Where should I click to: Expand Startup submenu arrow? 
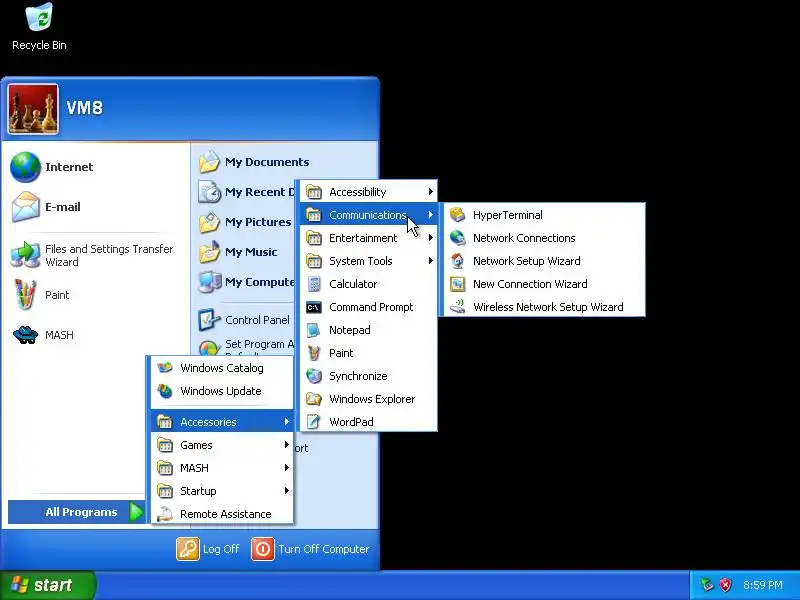click(286, 491)
